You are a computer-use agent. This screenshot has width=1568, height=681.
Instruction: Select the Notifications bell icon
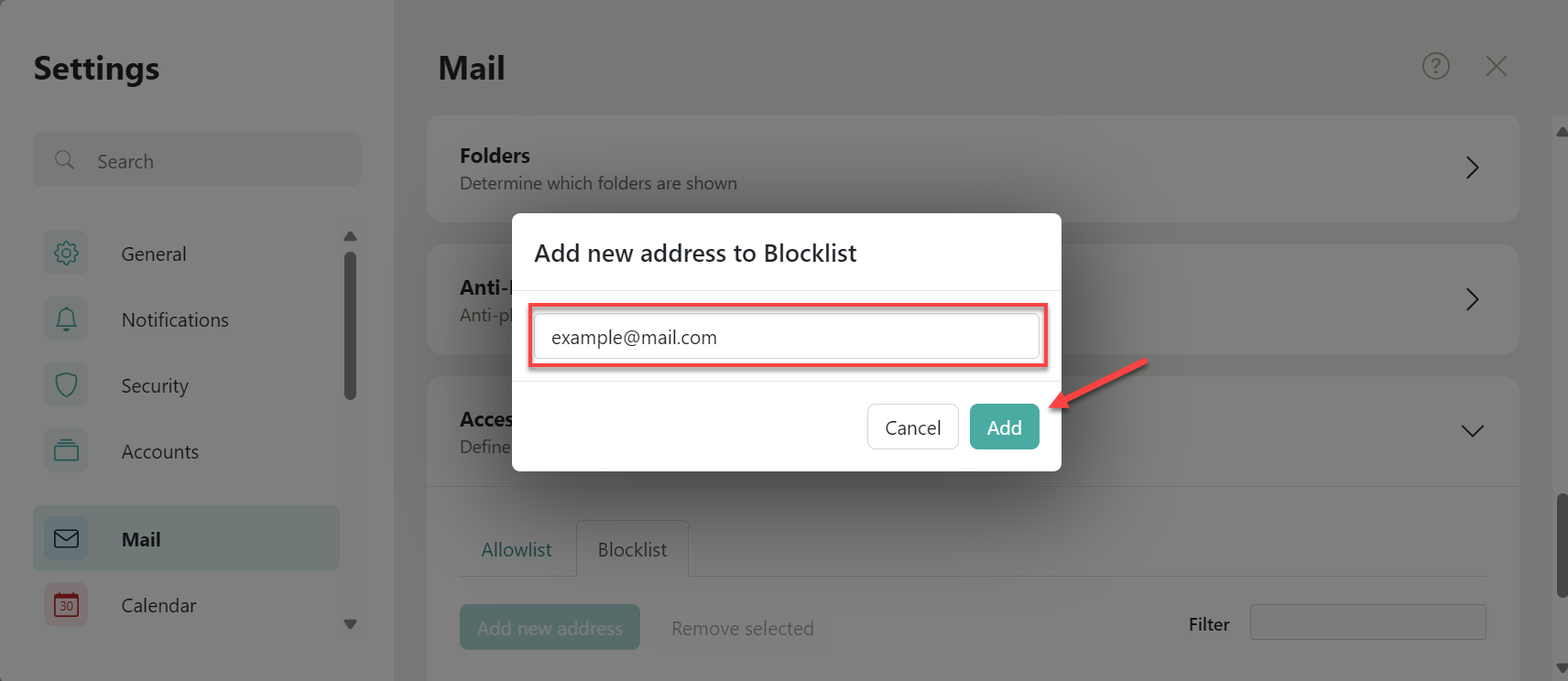pyautogui.click(x=65, y=319)
